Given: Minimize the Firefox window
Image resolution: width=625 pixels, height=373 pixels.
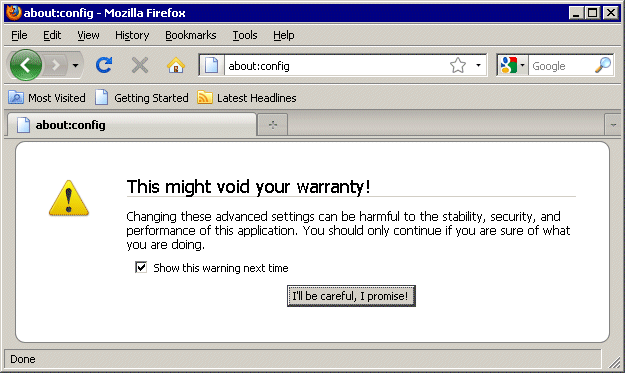Looking at the screenshot, I should coord(576,13).
